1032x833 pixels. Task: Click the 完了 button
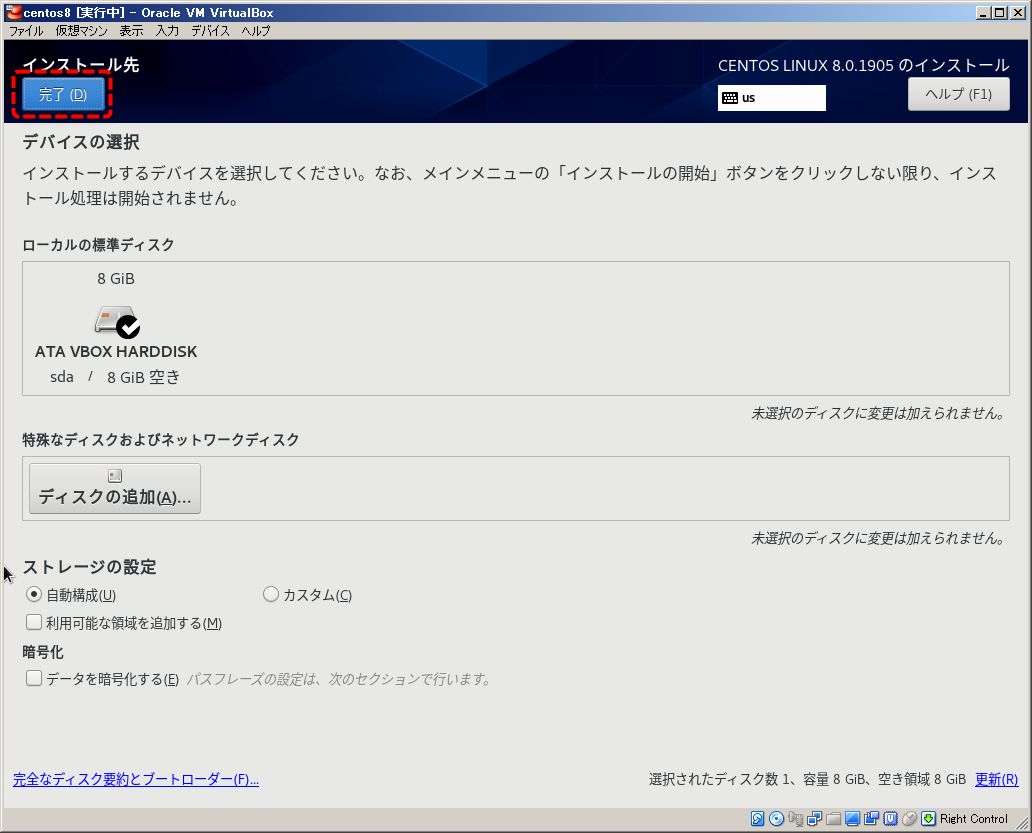pyautogui.click(x=61, y=93)
